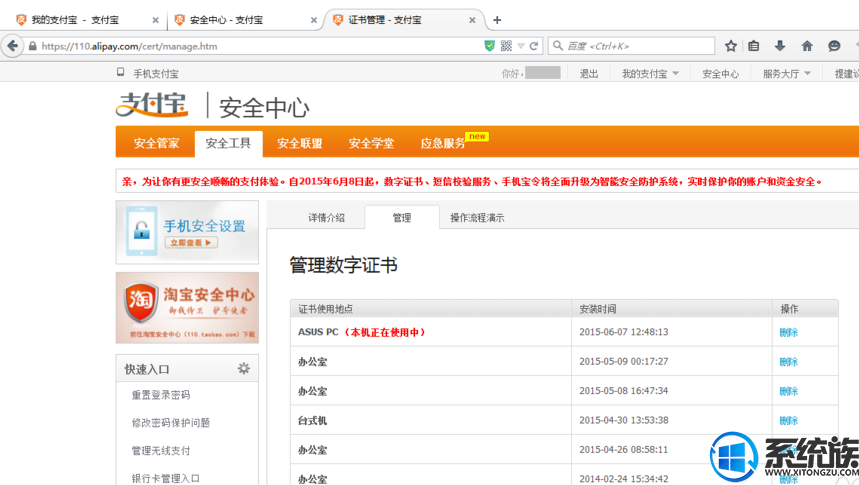Click the search magnifier icon
The width and height of the screenshot is (859, 485).
558,46
